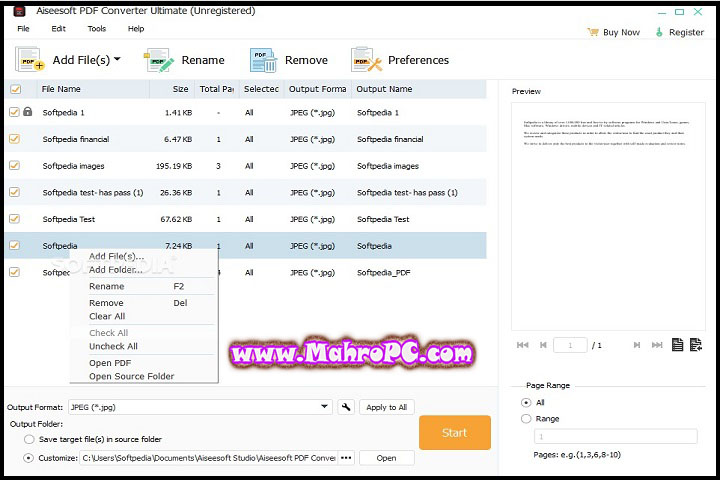This screenshot has width=720, height=480.
Task: Click Output Name Softpedia_PDF cell
Action: click(384, 272)
